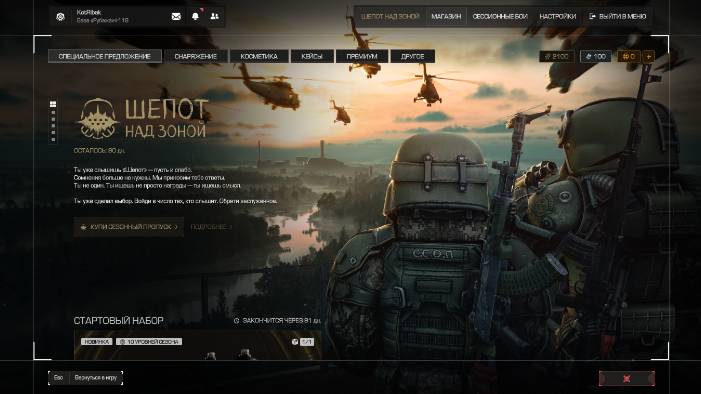
Task: Click the Esc key hint button
Action: pos(59,378)
